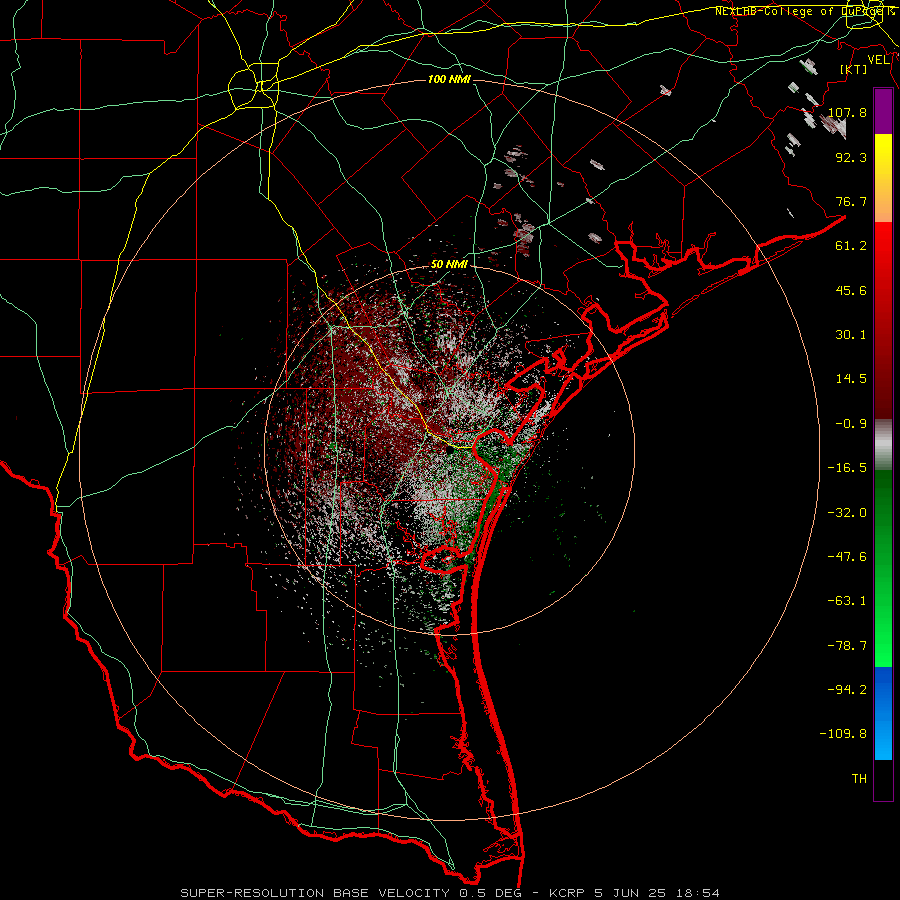900x900 pixels.
Task: Click the KCRP radar site dot at map center
Action: (451, 451)
